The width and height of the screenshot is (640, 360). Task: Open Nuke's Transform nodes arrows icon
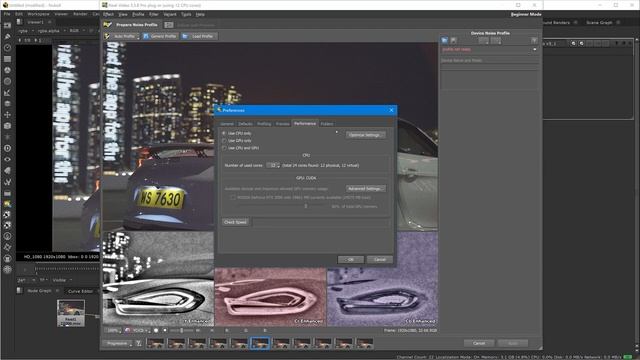[7, 115]
